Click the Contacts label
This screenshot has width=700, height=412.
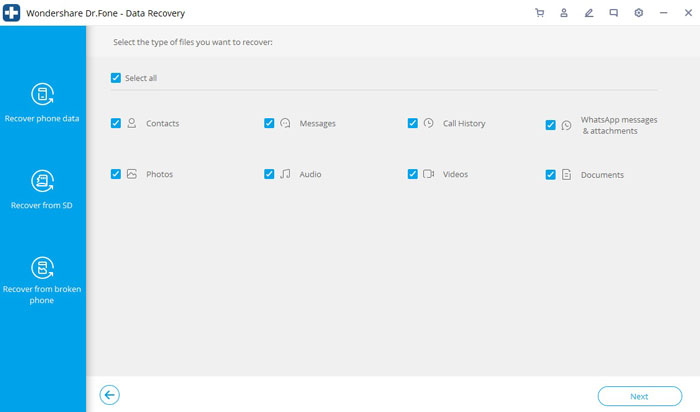click(162, 124)
